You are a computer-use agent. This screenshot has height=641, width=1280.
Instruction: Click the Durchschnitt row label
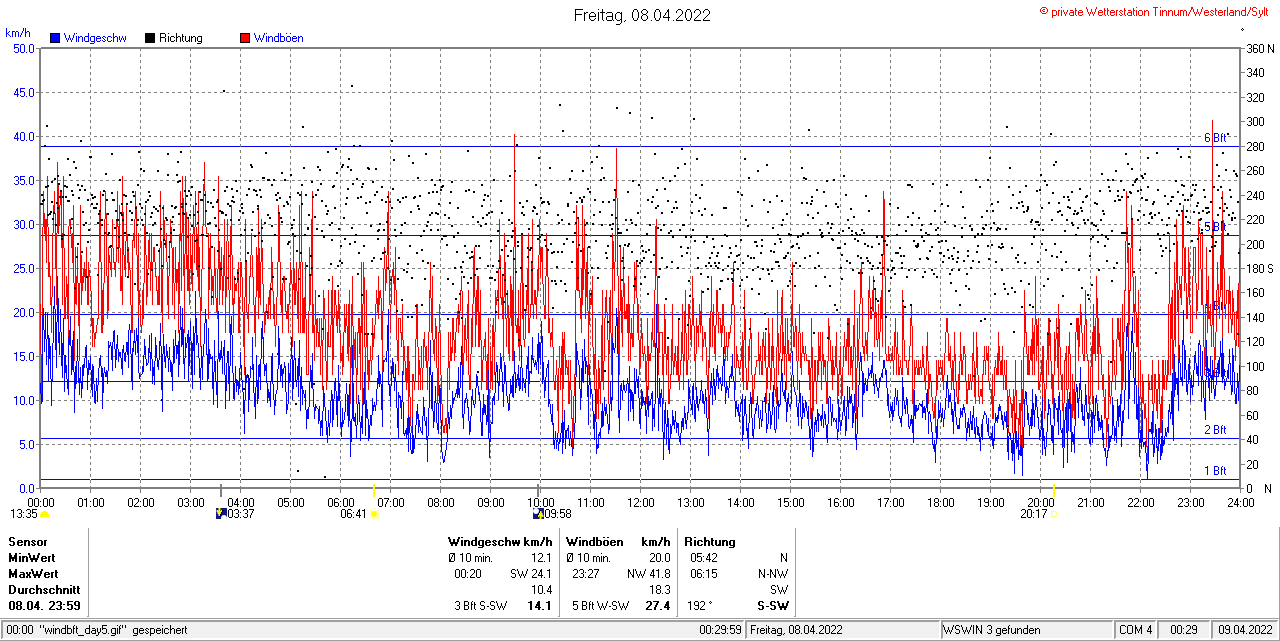point(44,590)
